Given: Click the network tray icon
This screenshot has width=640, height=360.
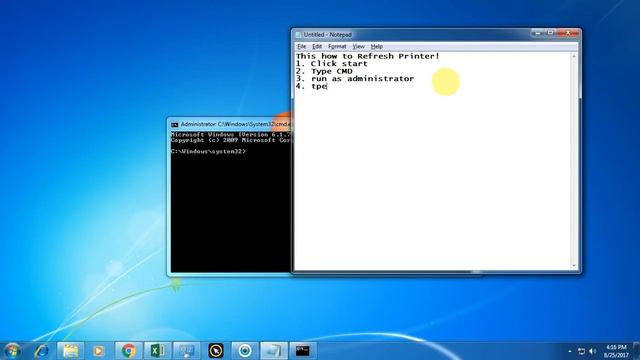Looking at the screenshot, I should [582, 351].
